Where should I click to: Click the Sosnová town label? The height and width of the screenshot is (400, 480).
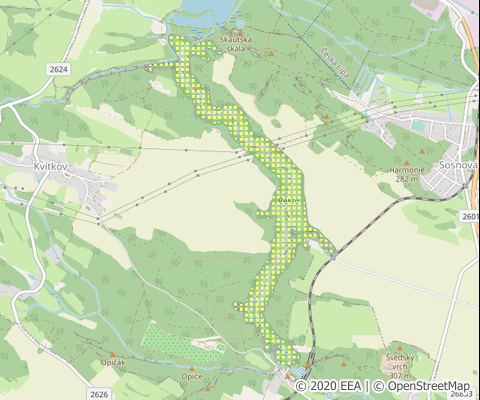(x=456, y=165)
